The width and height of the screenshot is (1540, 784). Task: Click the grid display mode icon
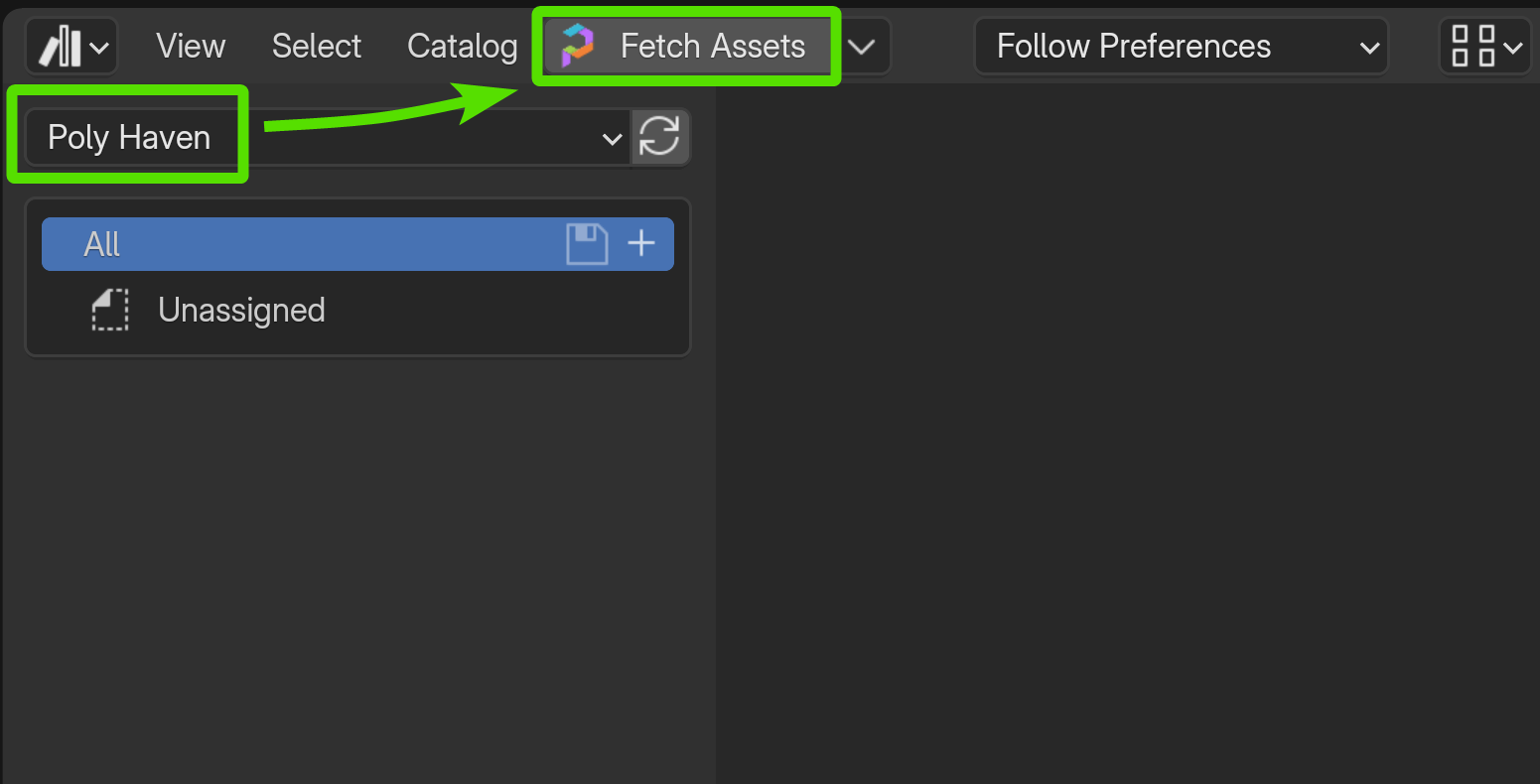(1472, 47)
